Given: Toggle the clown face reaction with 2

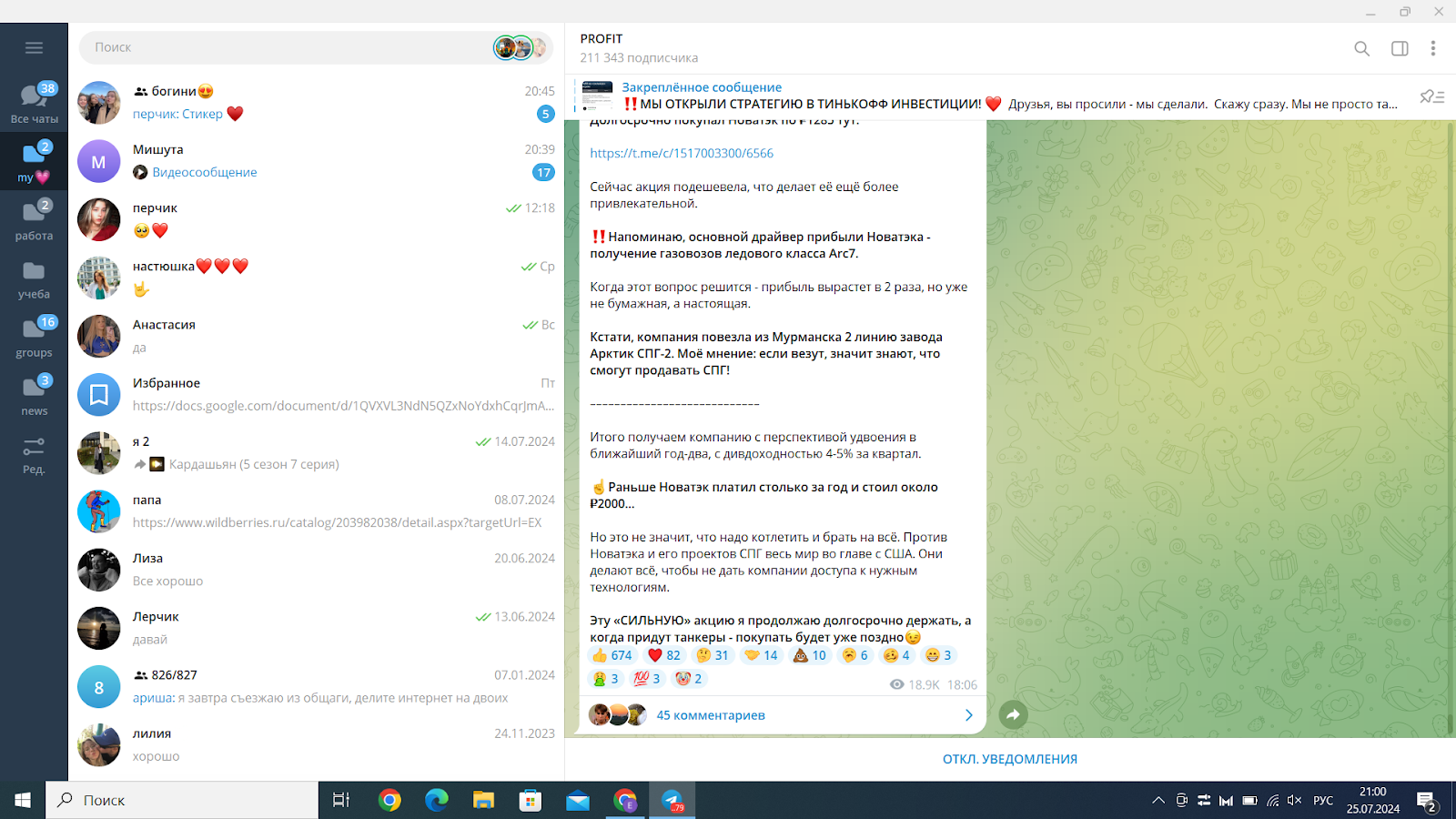Looking at the screenshot, I should click(689, 679).
